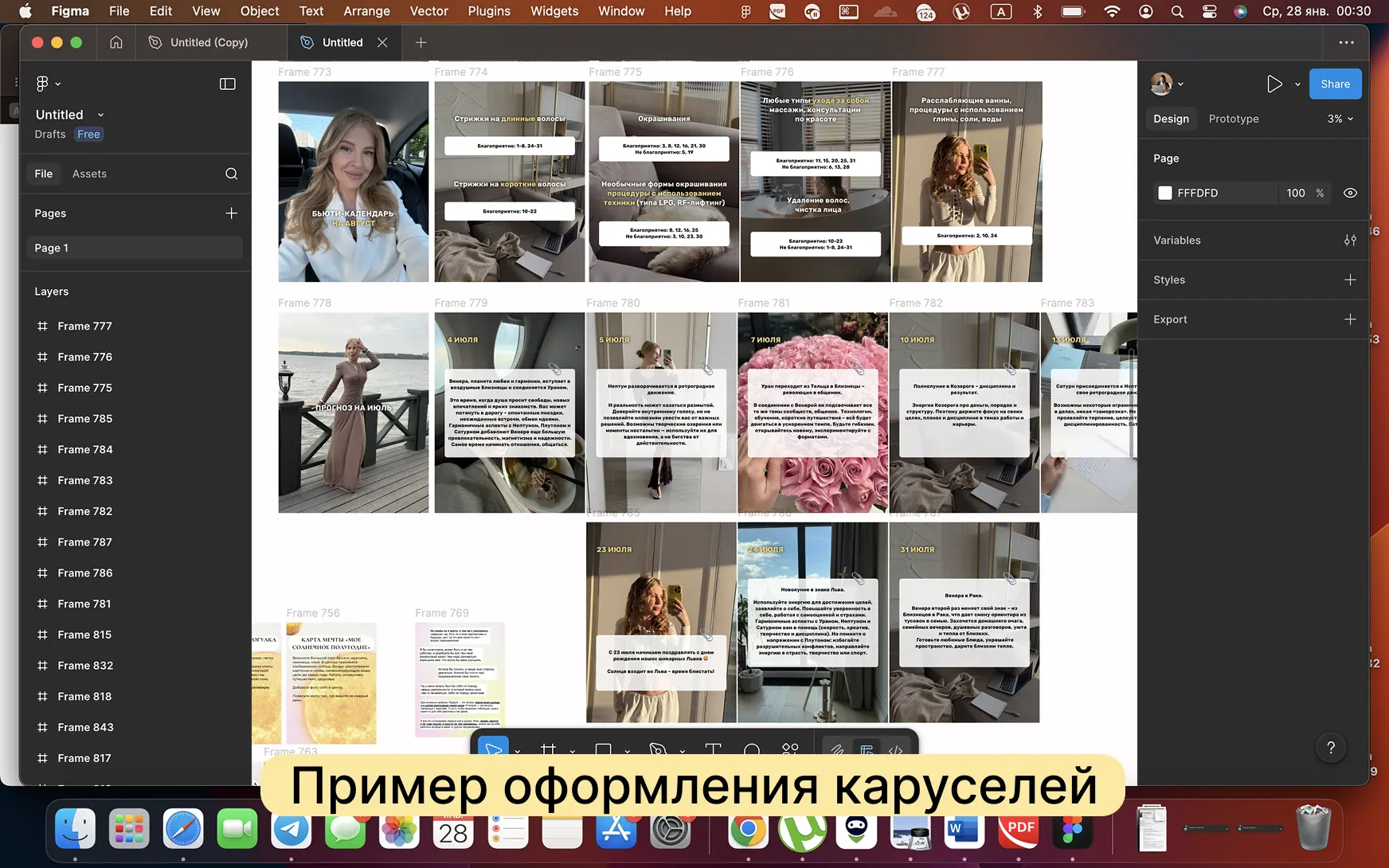This screenshot has width=1389, height=868.
Task: Select the Text tool in bottom toolbar
Action: click(x=713, y=750)
